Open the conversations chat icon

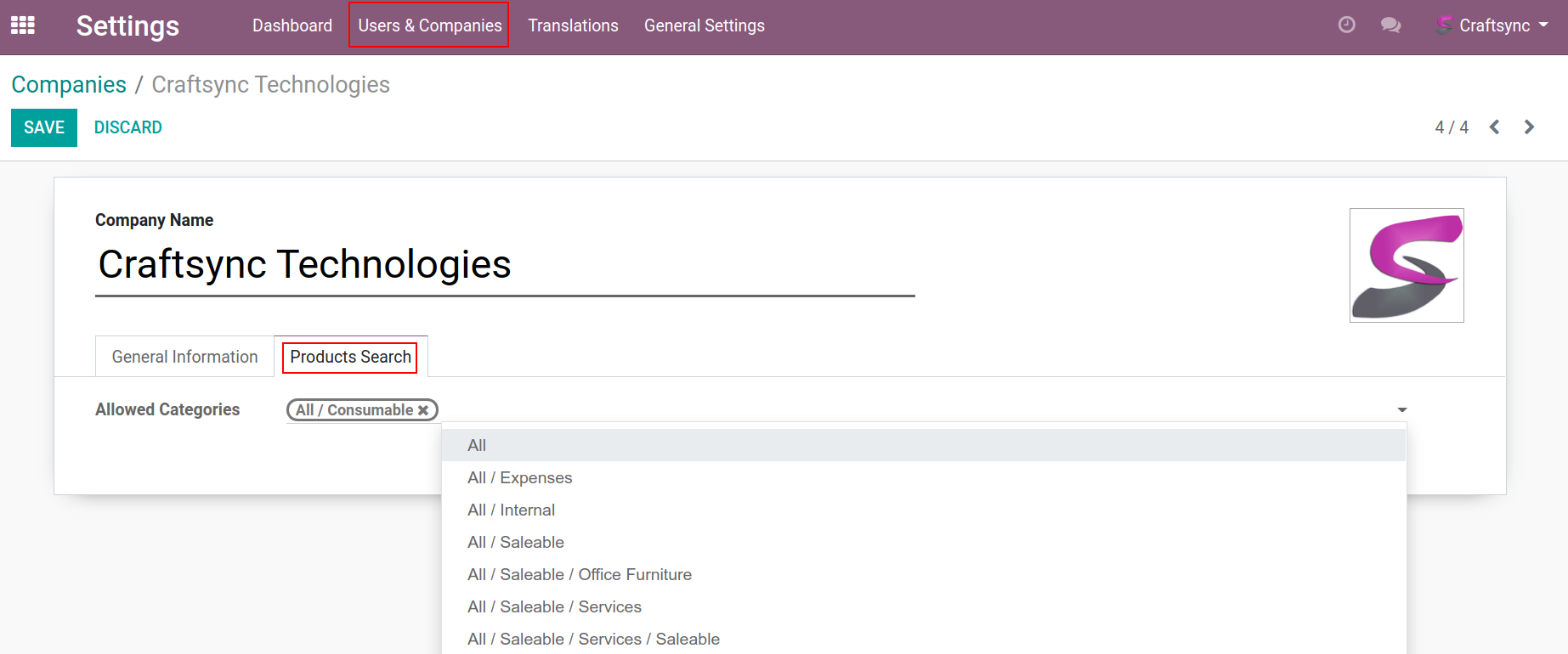(x=1390, y=25)
